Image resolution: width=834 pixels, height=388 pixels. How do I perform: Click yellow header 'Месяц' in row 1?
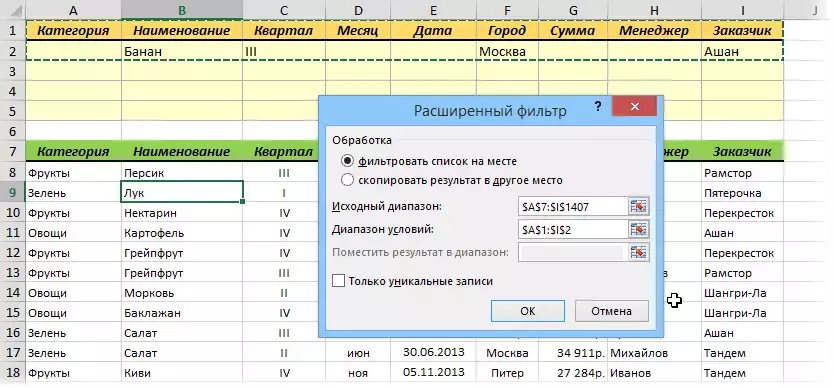(x=358, y=30)
